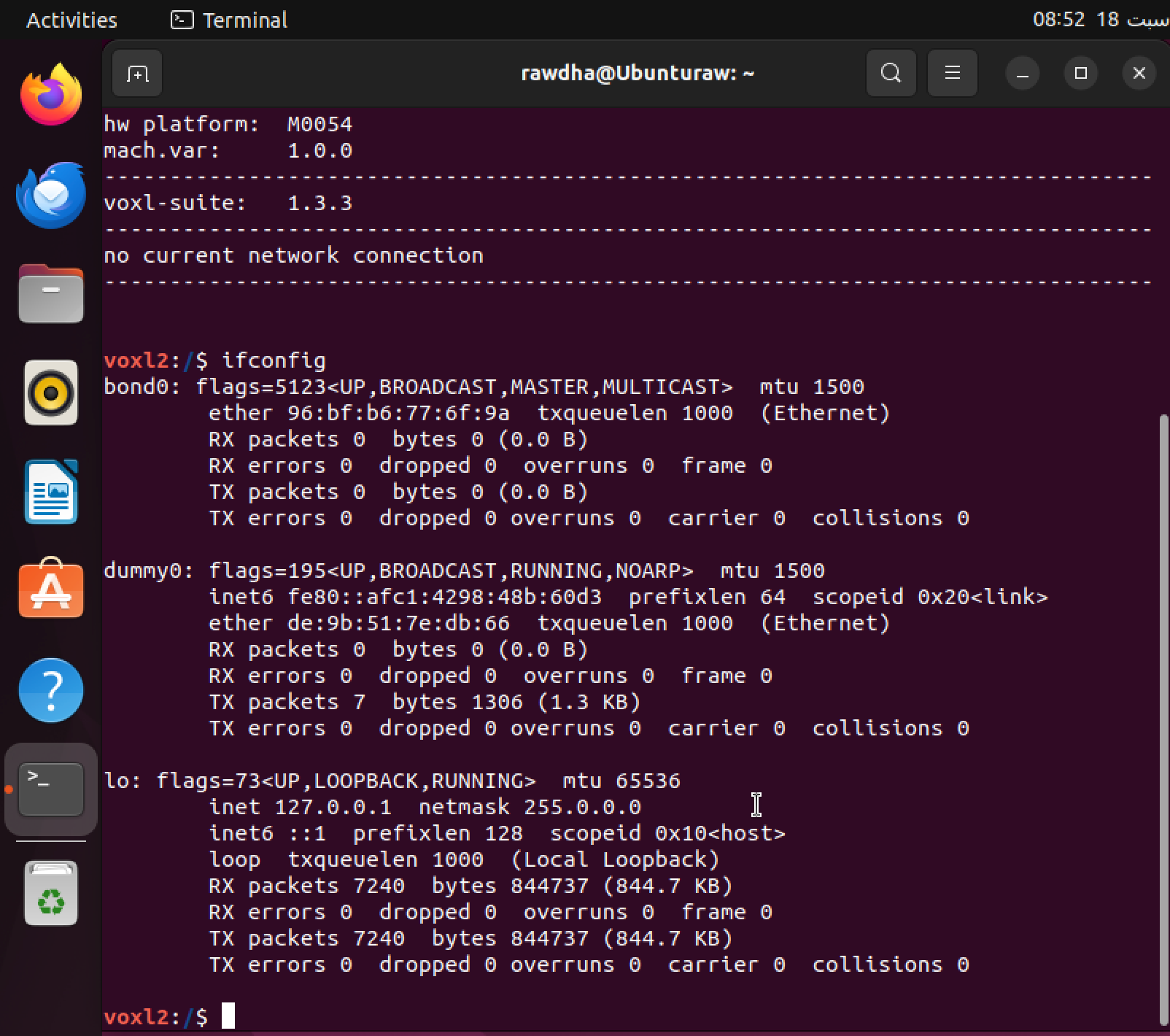
Task: Click 'inet6 ::1 prefixlen 128' line
Action: point(497,833)
